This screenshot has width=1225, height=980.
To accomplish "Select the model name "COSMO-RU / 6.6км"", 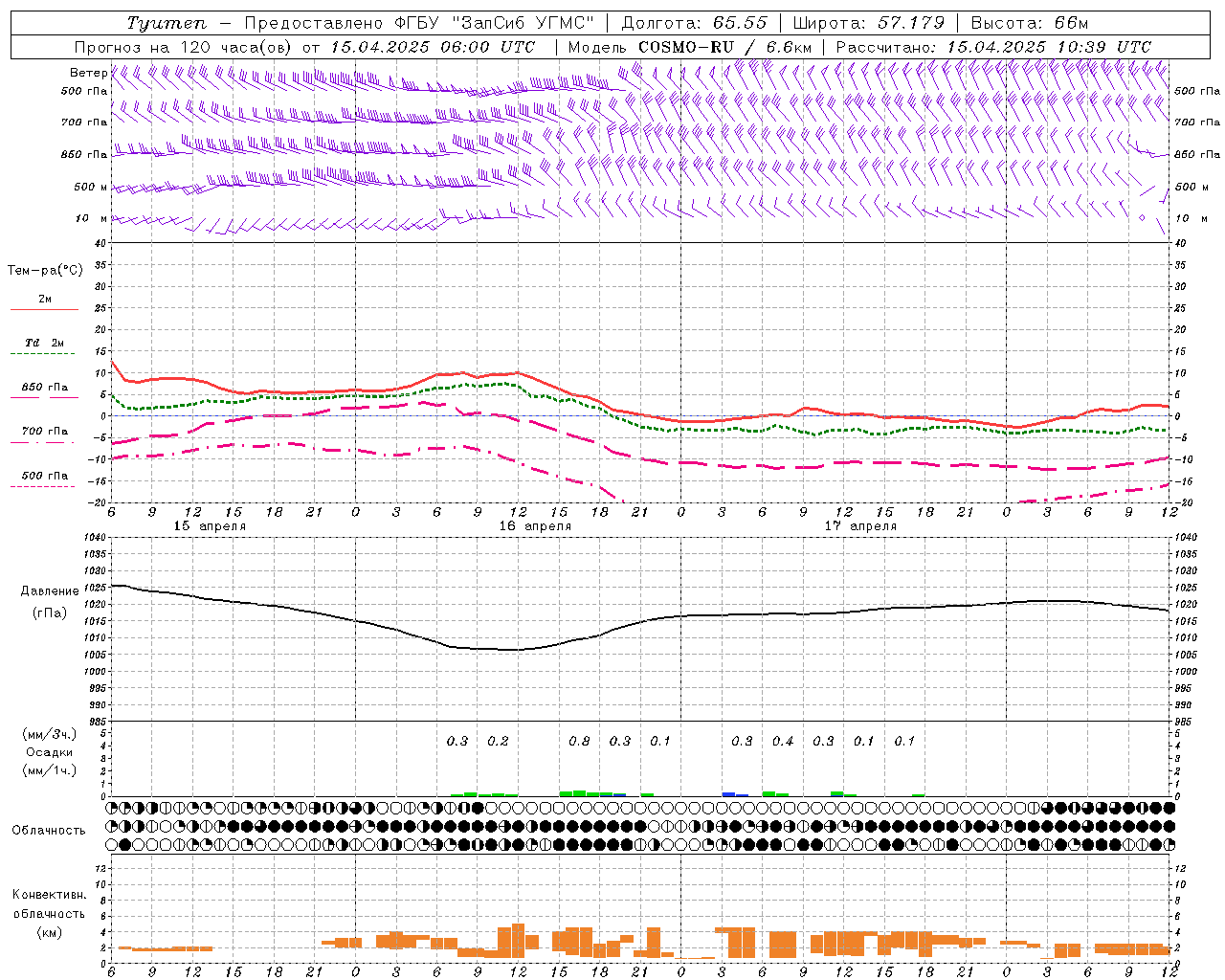I will (725, 47).
